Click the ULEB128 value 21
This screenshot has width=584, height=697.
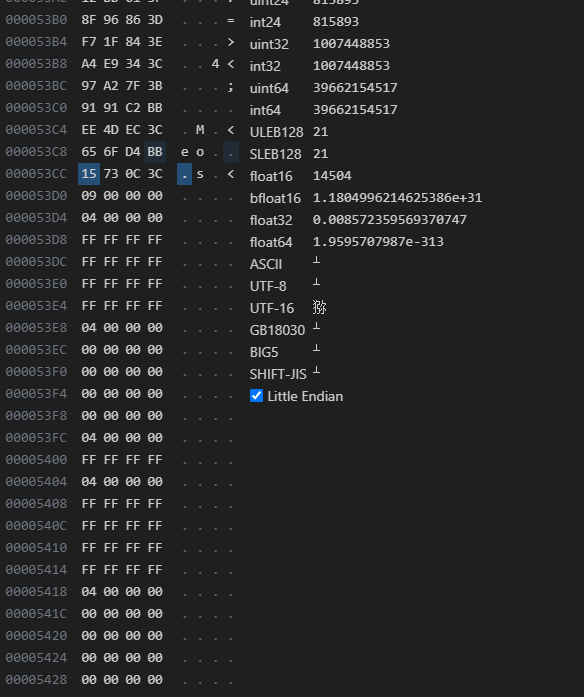320,132
